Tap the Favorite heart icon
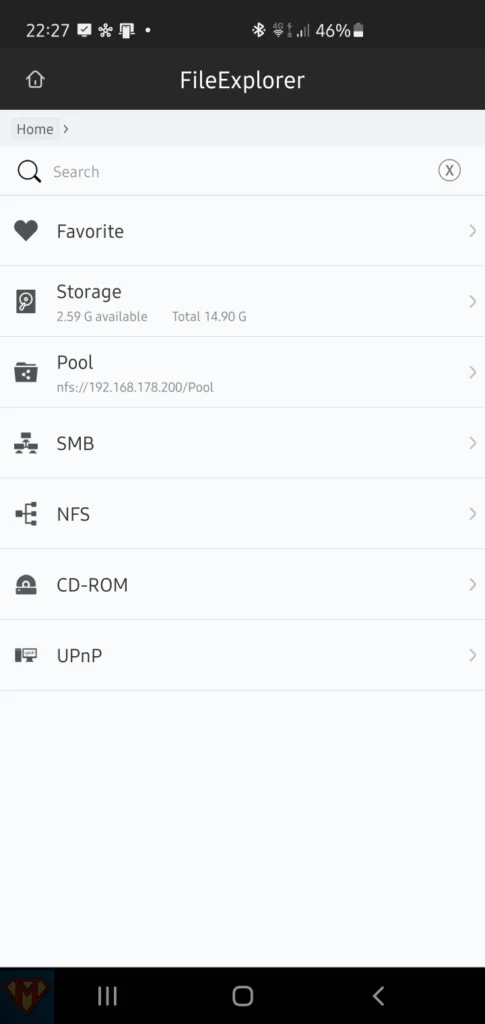This screenshot has width=485, height=1024. (x=26, y=231)
